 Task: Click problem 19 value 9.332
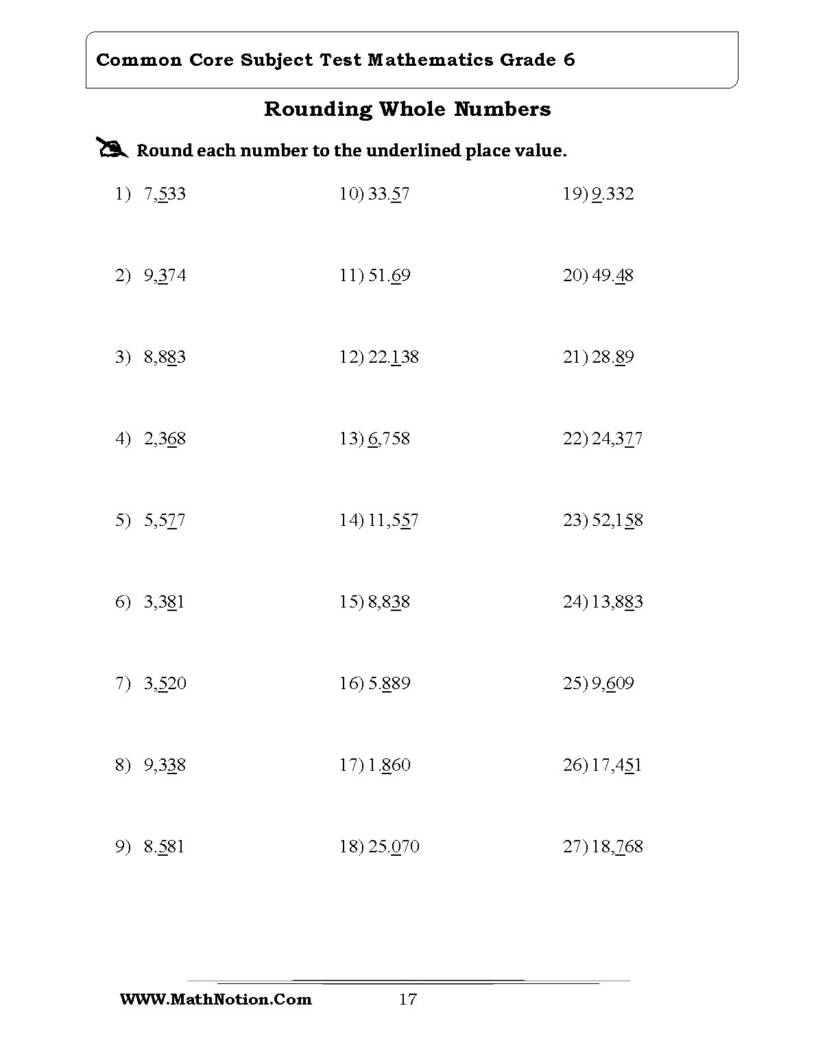click(613, 194)
